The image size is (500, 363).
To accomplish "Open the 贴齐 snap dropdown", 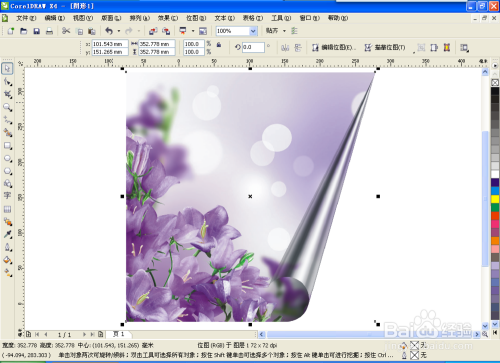I will (284, 31).
